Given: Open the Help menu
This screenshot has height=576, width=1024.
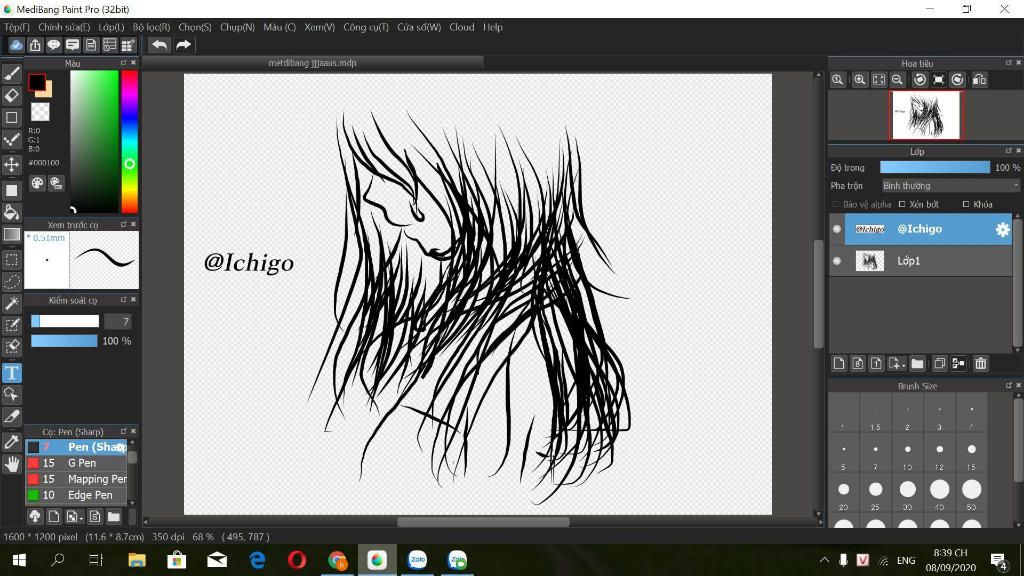Looking at the screenshot, I should 493,27.
